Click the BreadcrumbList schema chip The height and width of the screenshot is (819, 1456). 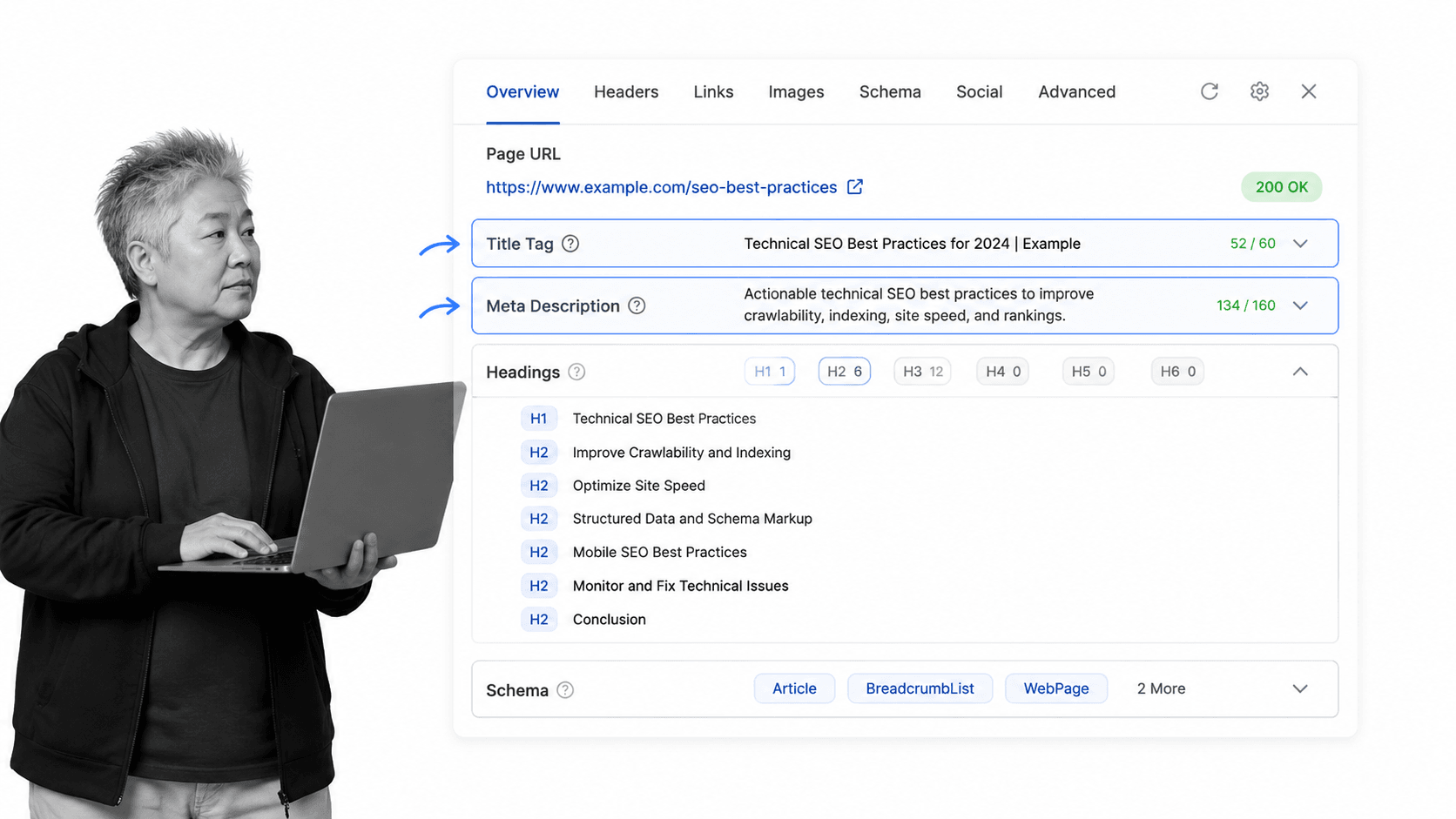point(920,688)
